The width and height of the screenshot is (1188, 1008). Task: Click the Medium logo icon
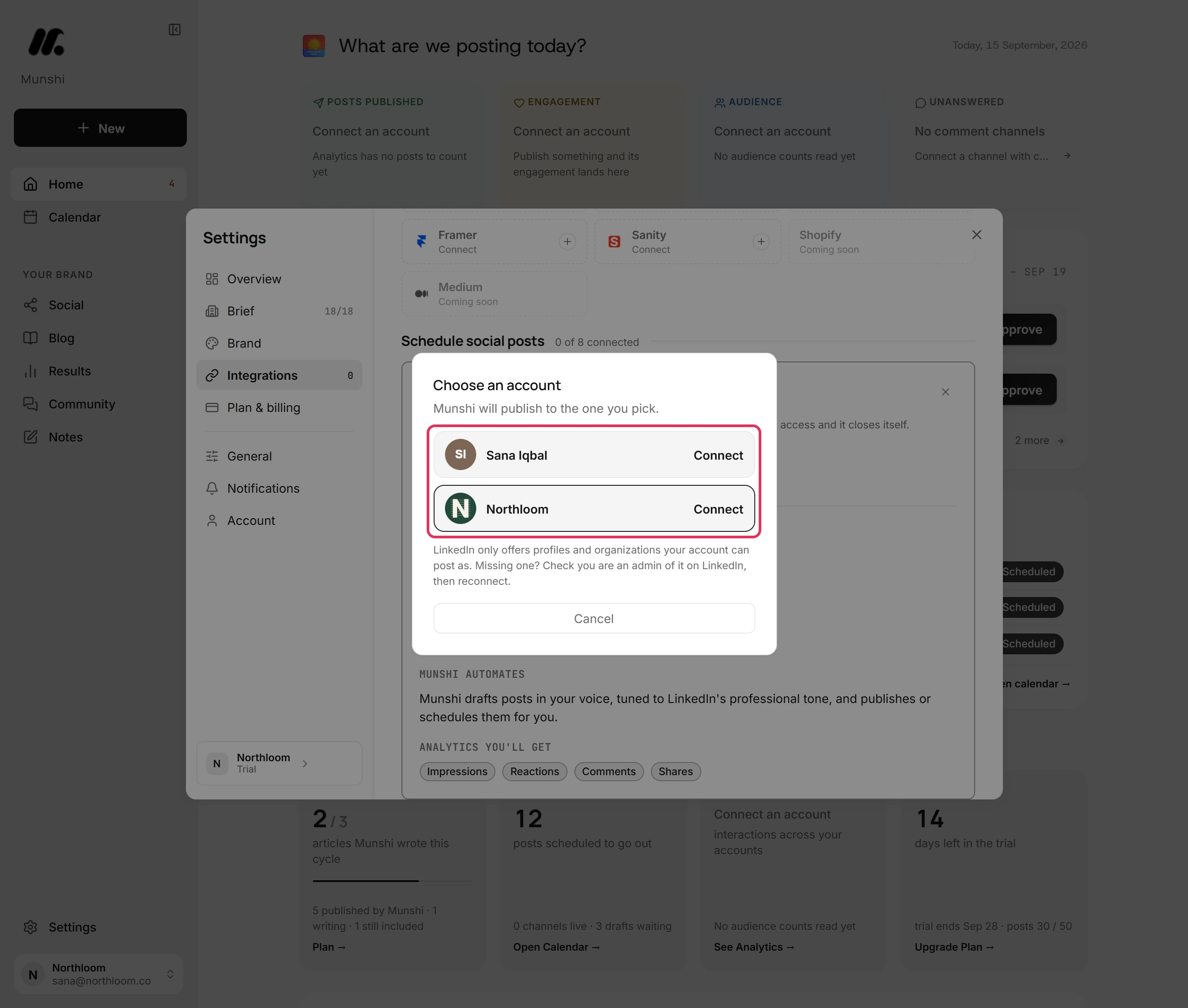tap(422, 294)
